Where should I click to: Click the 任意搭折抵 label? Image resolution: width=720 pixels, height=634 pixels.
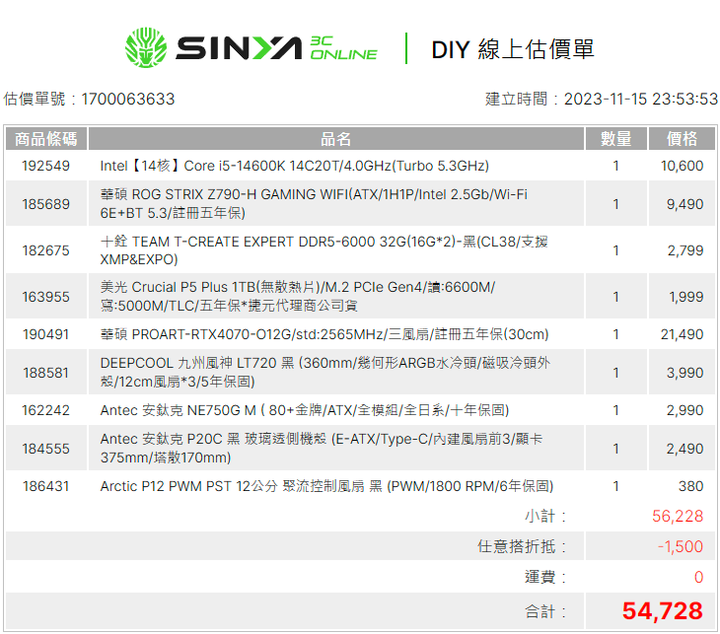521,546
